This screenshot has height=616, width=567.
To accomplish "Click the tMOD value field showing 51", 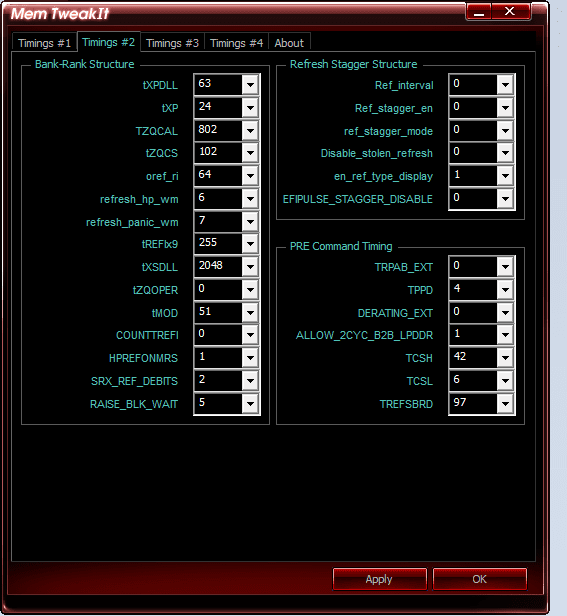I will pos(218,312).
